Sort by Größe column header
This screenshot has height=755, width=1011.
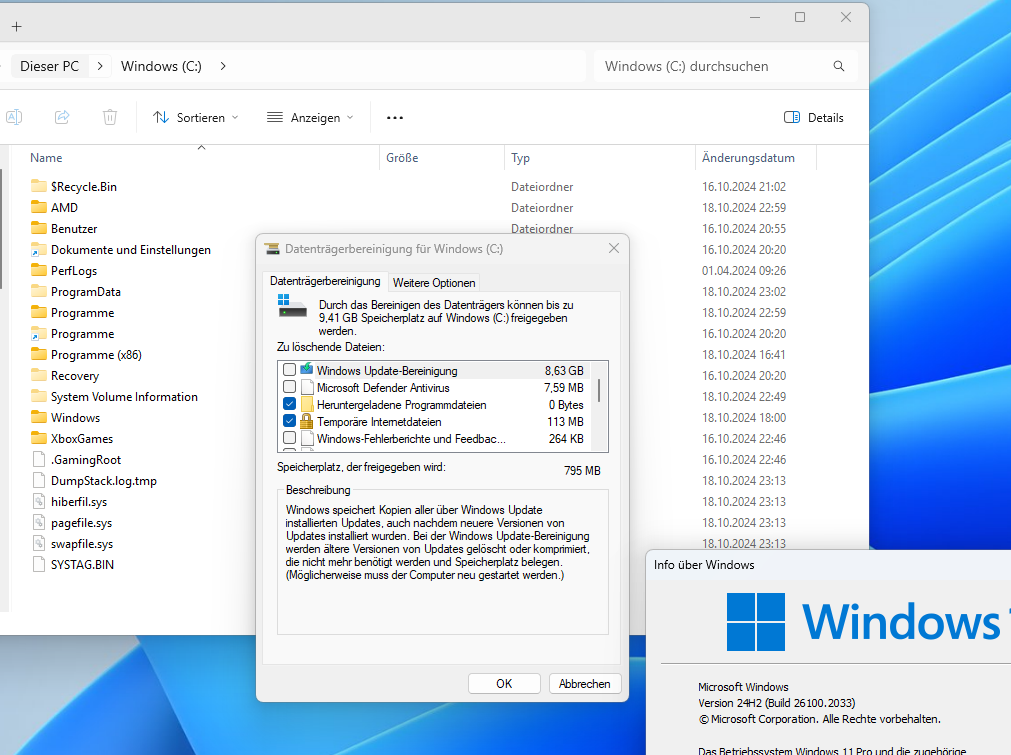[402, 157]
